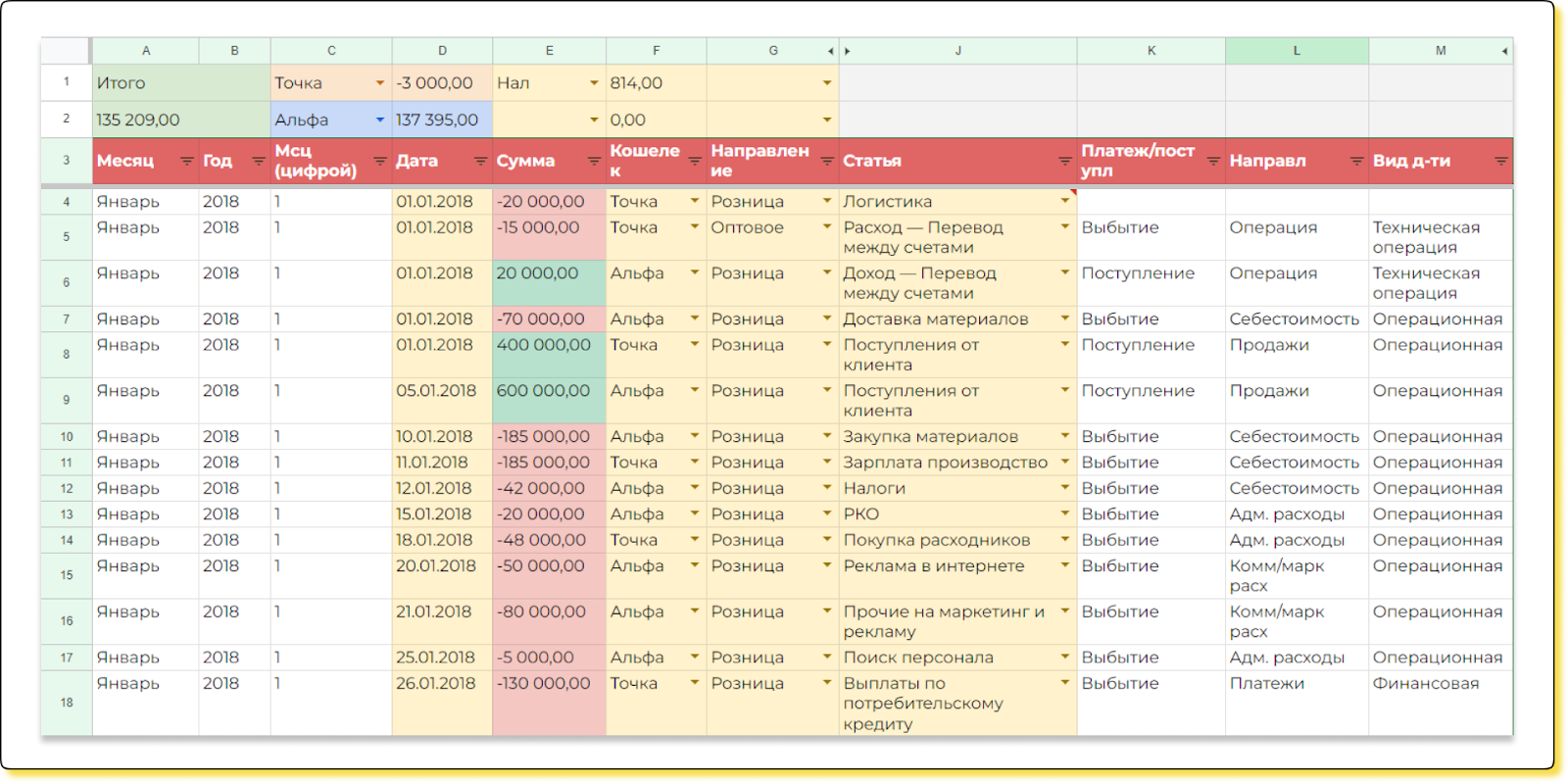
Task: Click the filter icon in Год header
Action: point(258,161)
